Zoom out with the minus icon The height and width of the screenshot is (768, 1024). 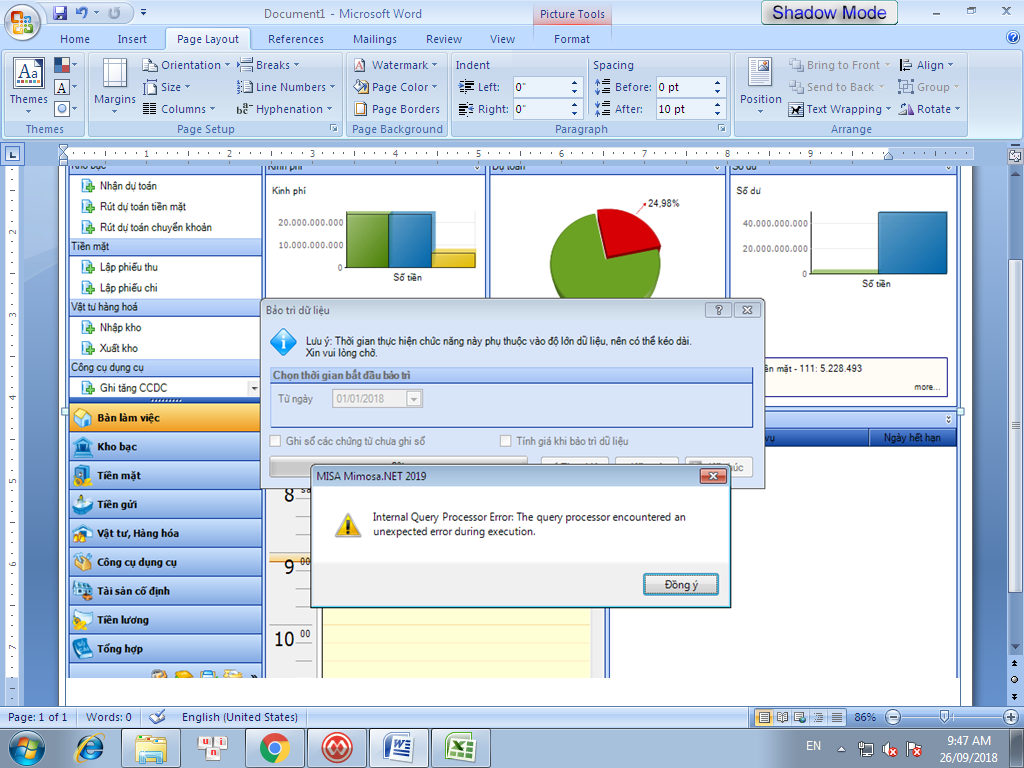pyautogui.click(x=893, y=717)
